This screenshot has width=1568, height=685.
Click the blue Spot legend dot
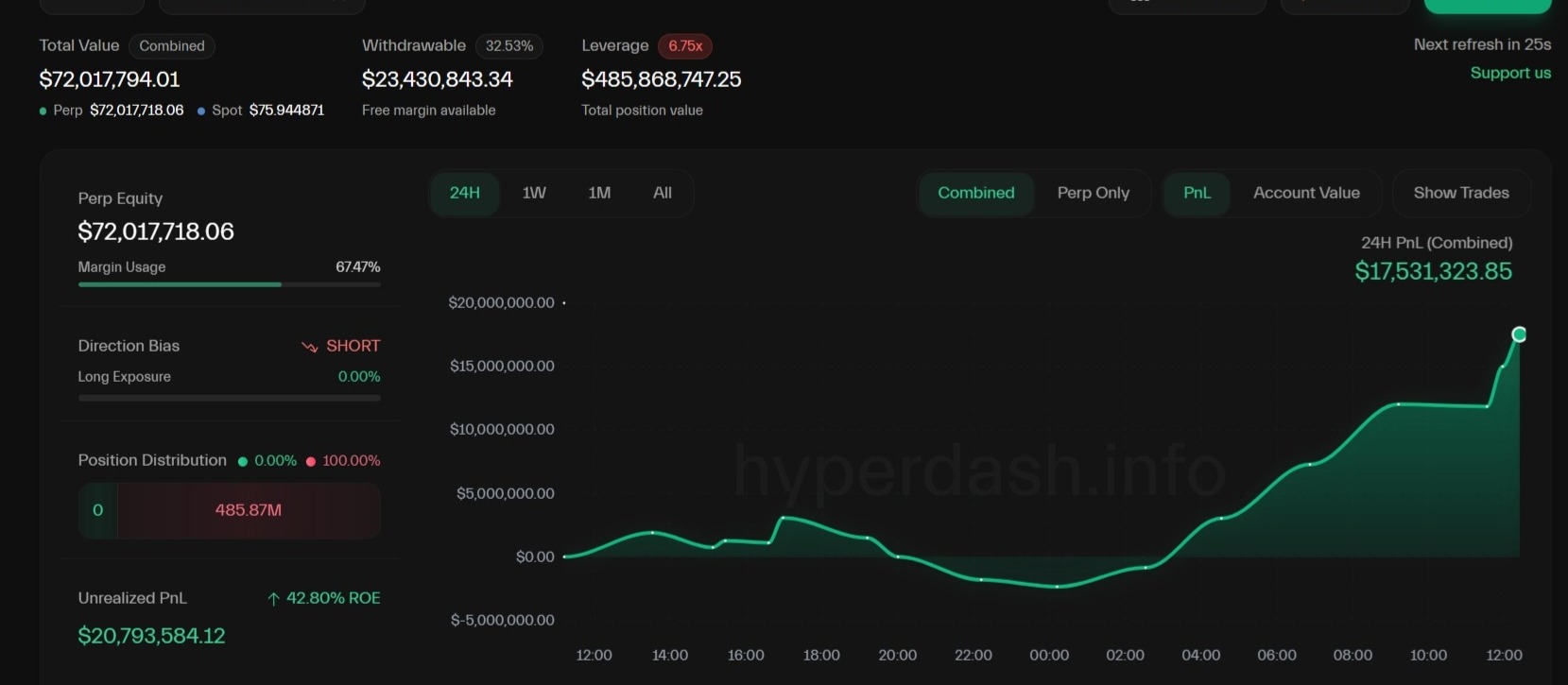point(201,111)
